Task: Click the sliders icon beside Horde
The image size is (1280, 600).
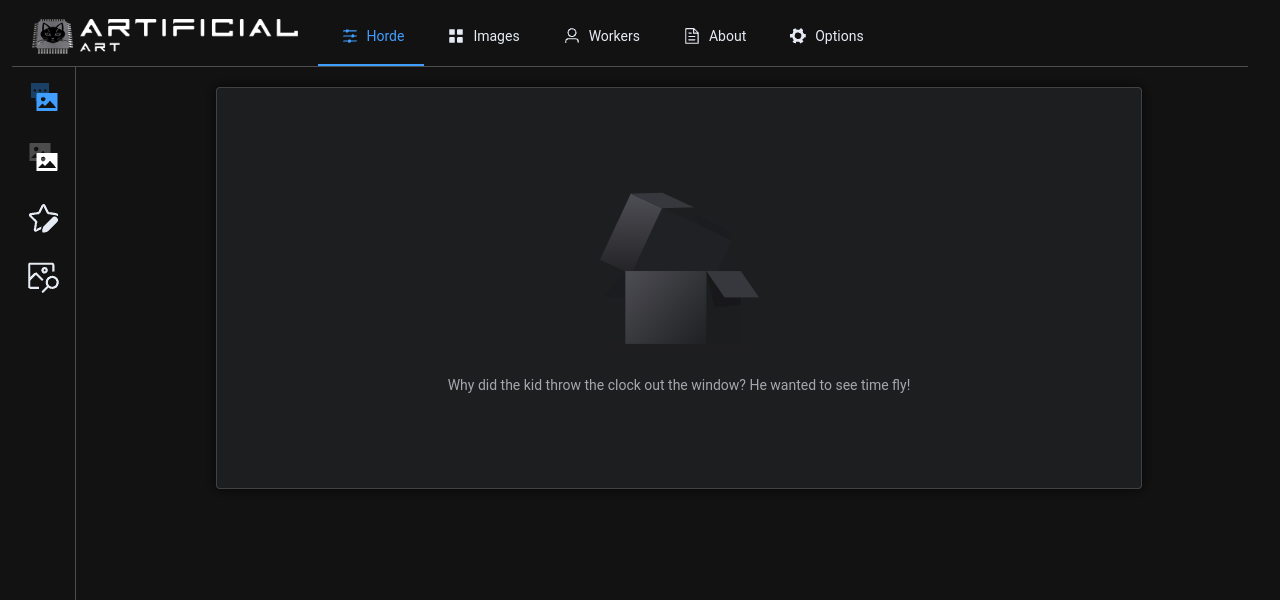Action: (x=350, y=36)
